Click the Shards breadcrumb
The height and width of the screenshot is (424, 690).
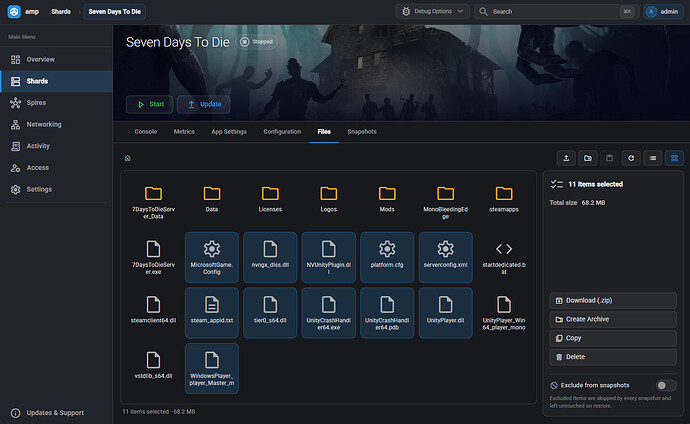tap(61, 11)
